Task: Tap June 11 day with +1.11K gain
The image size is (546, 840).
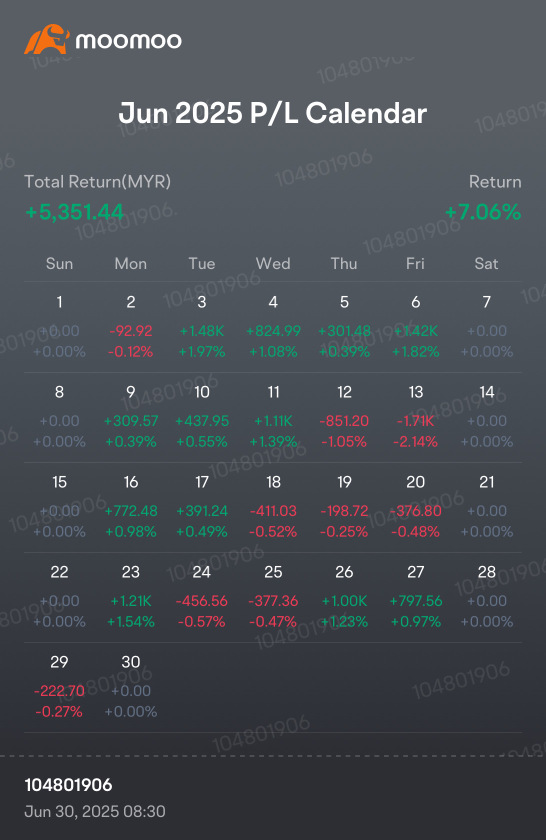Action: pyautogui.click(x=273, y=417)
